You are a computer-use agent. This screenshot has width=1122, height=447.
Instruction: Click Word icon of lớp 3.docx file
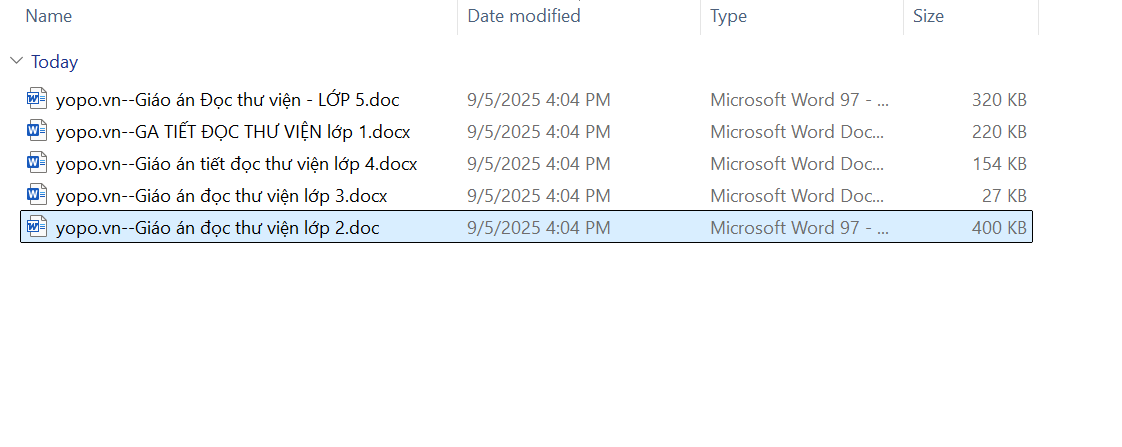pyautogui.click(x=37, y=195)
